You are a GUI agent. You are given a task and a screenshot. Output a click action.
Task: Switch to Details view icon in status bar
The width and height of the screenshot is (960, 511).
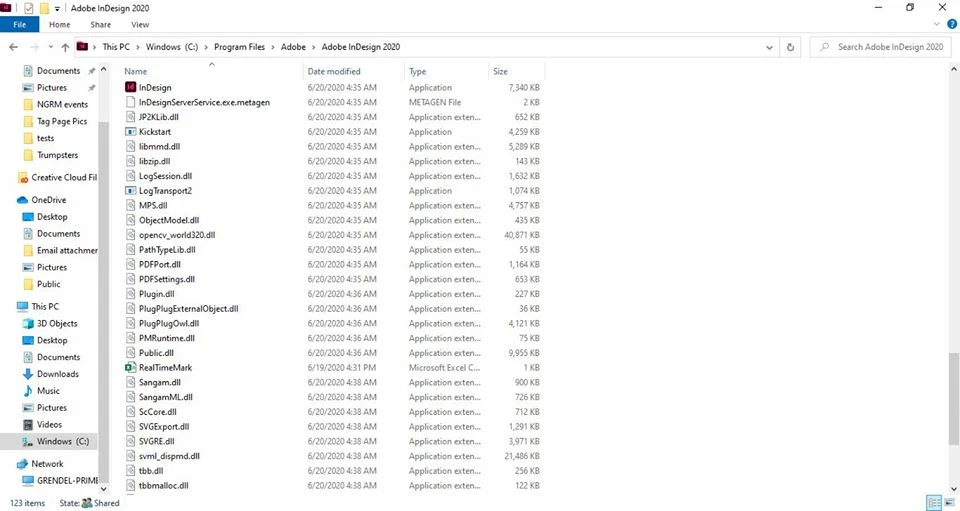(934, 503)
